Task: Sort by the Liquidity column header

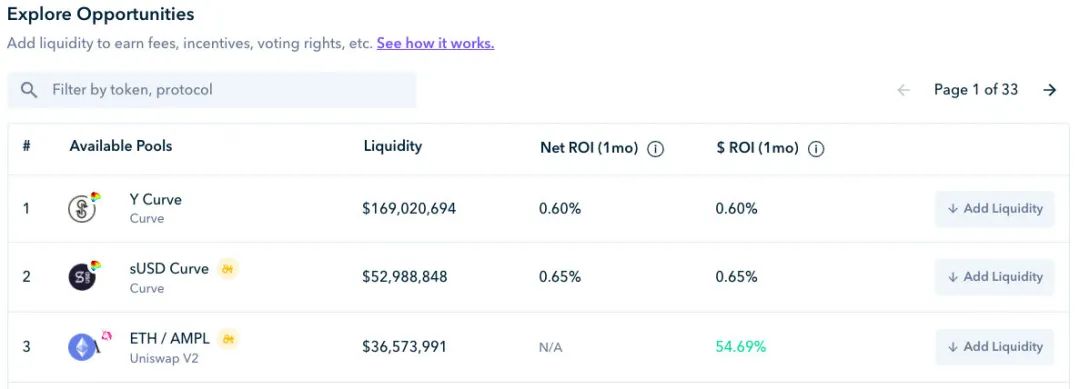Action: point(393,146)
